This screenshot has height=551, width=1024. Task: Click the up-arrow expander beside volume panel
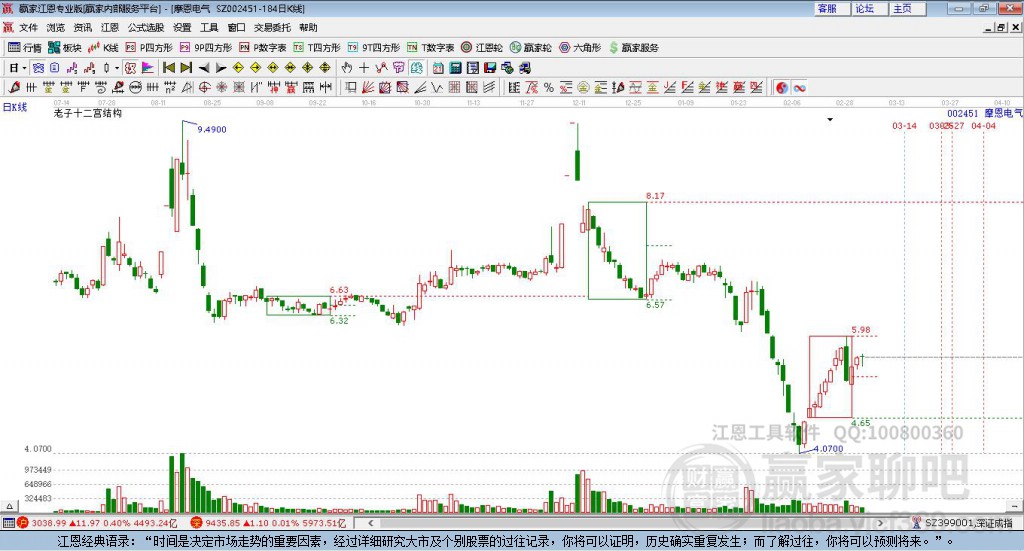[9, 506]
